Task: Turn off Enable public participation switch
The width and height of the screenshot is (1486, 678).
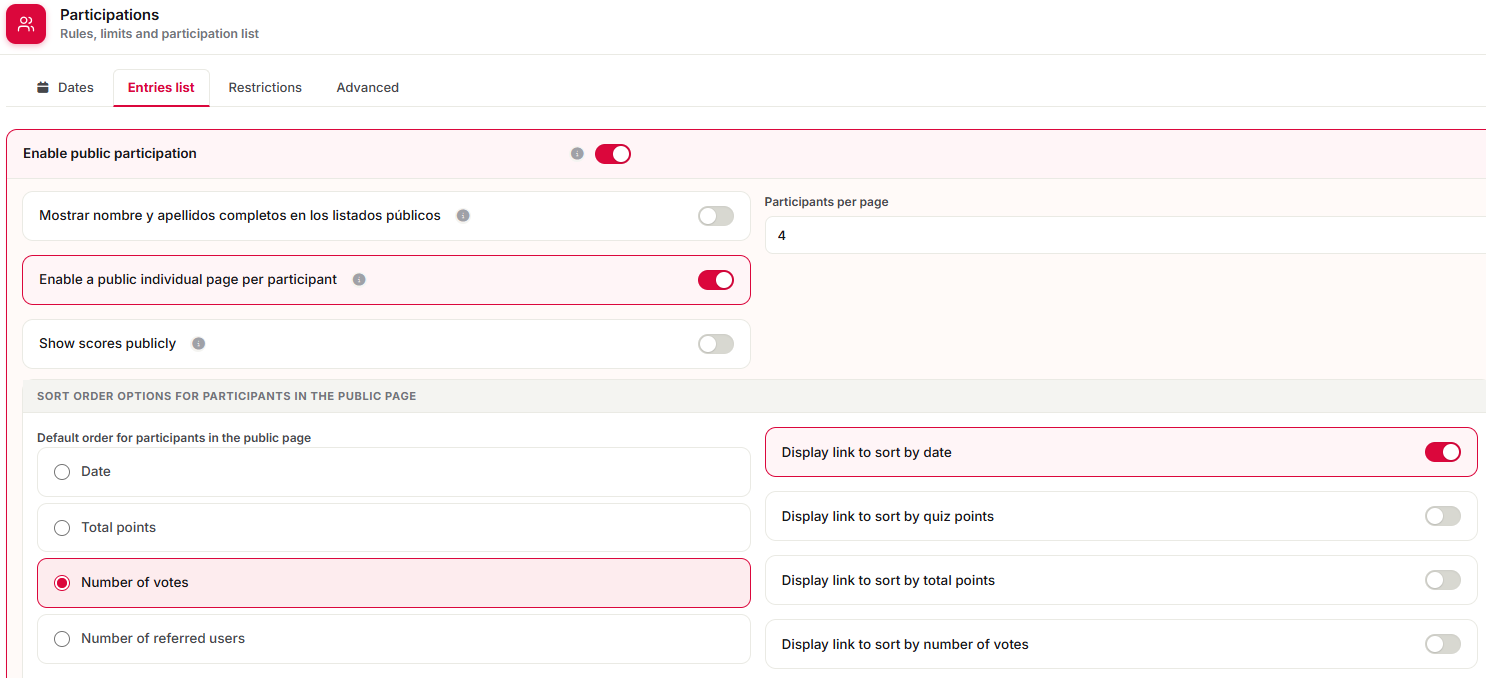Action: [x=613, y=154]
